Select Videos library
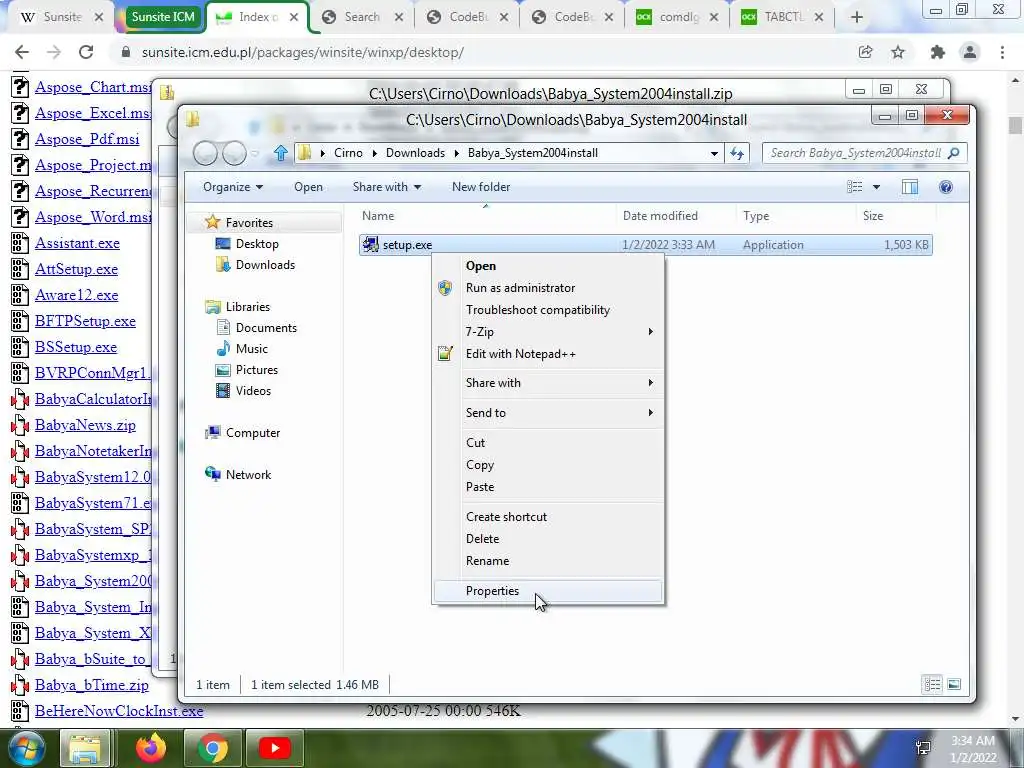This screenshot has height=768, width=1024. pyautogui.click(x=253, y=391)
